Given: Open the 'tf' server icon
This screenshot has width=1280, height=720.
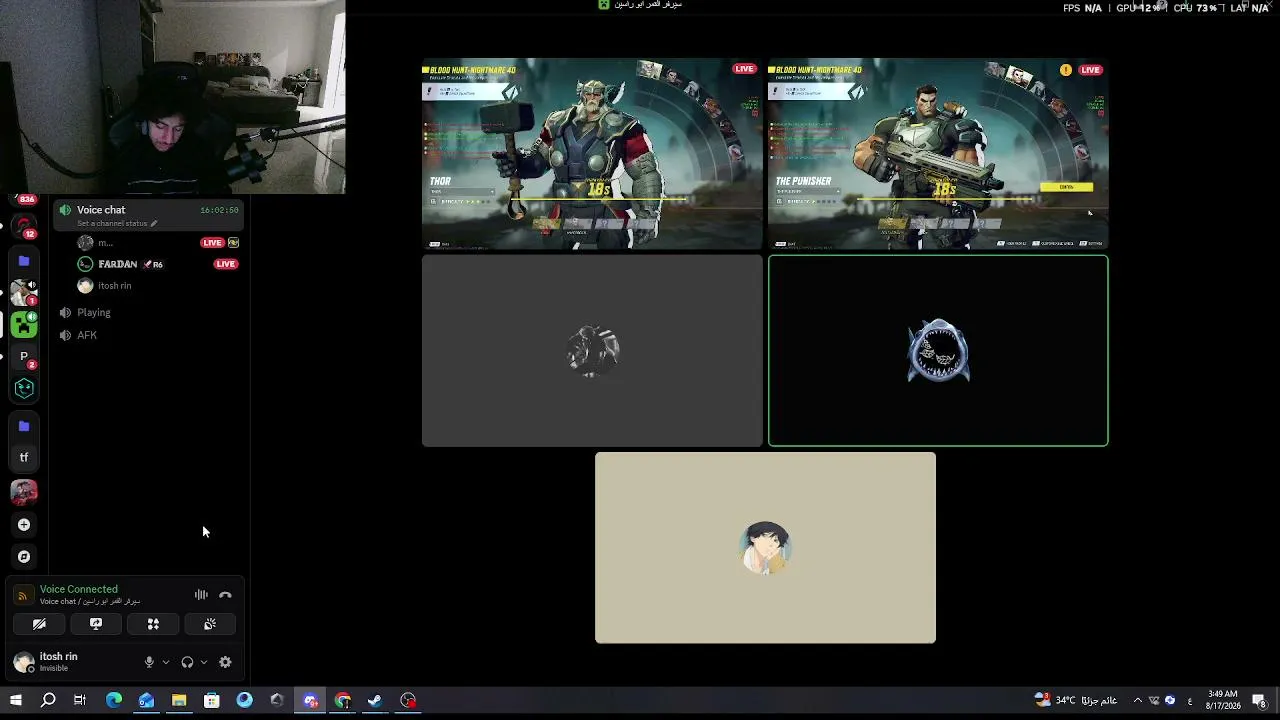Looking at the screenshot, I should [x=24, y=458].
